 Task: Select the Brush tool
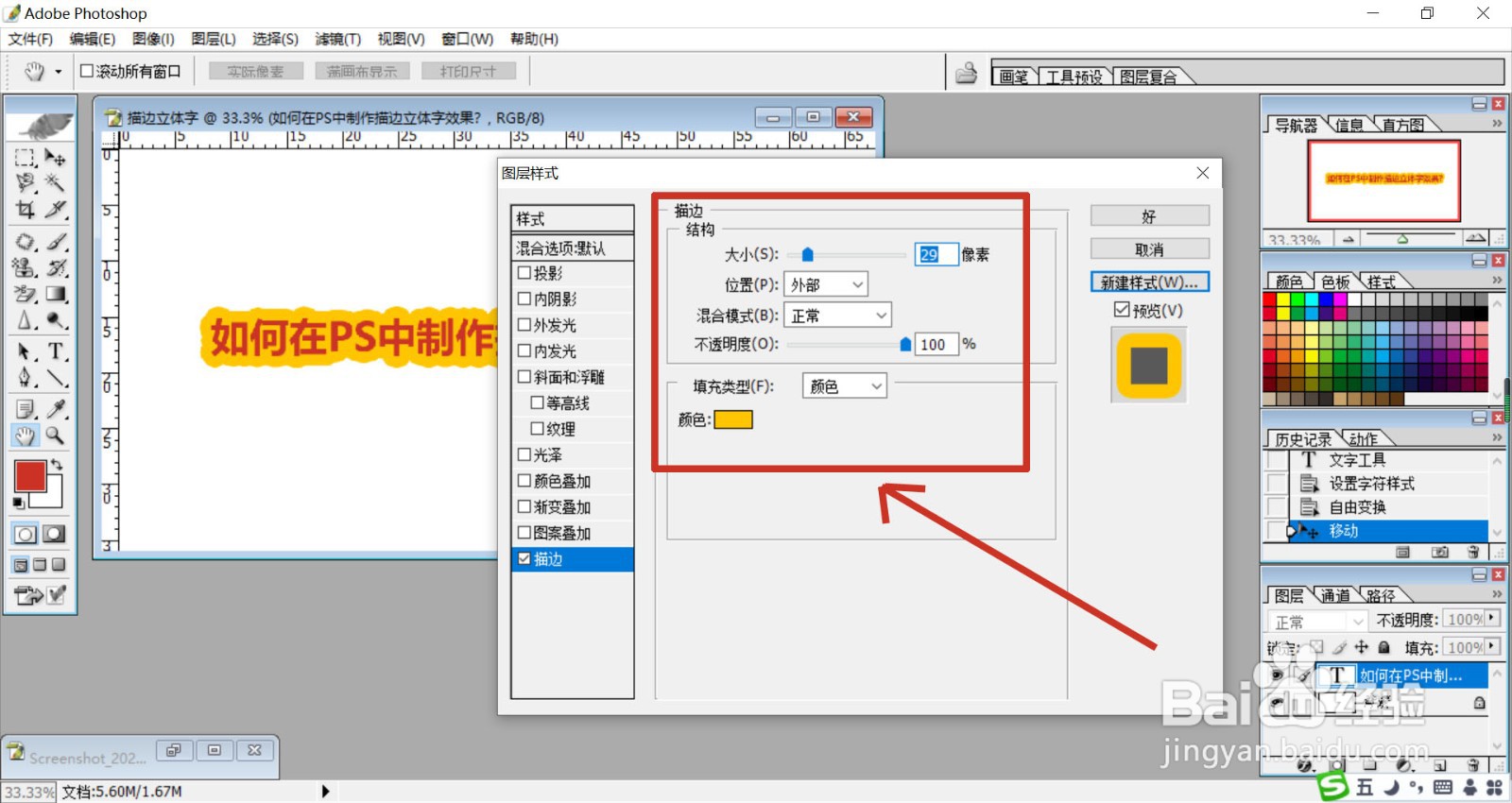pos(56,242)
